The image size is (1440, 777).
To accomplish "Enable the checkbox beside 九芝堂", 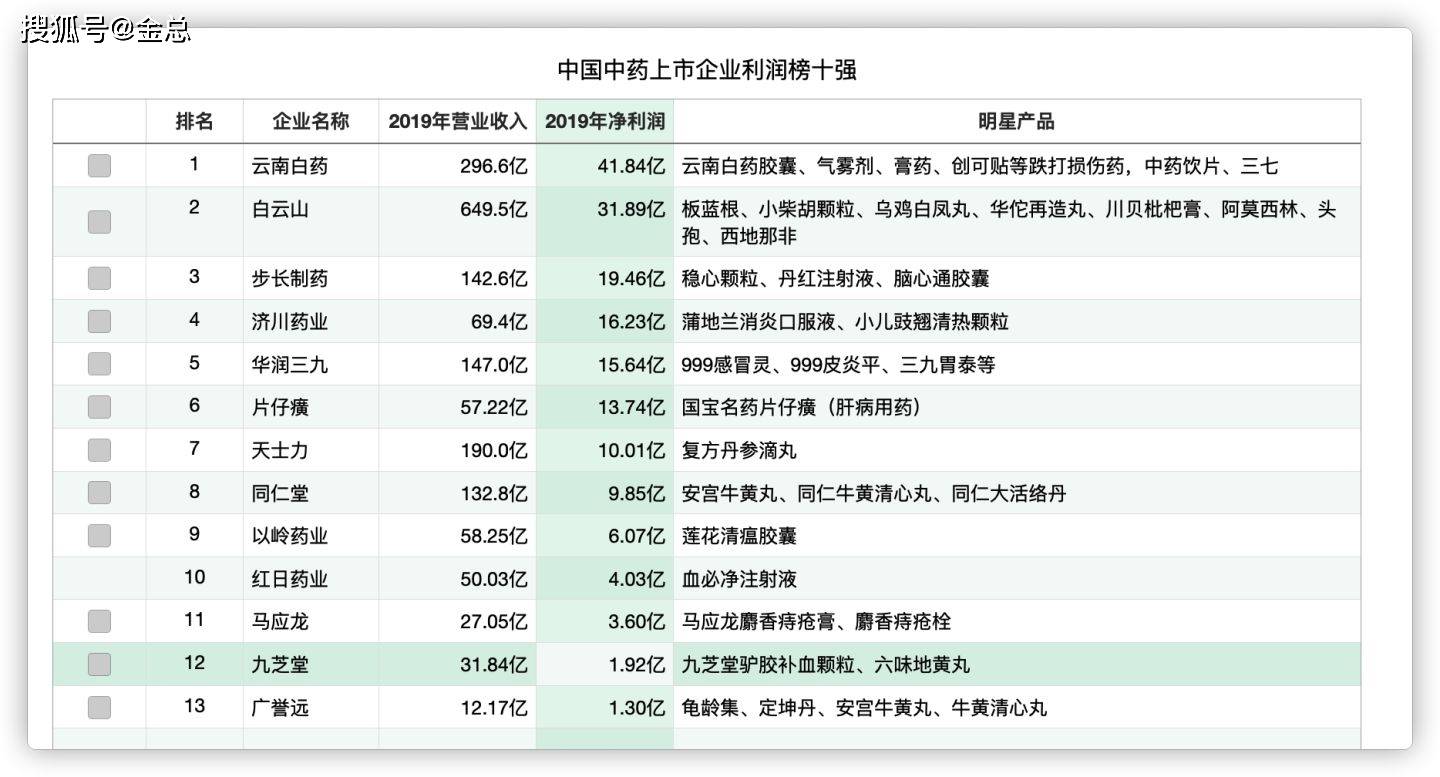I will pyautogui.click(x=98, y=664).
